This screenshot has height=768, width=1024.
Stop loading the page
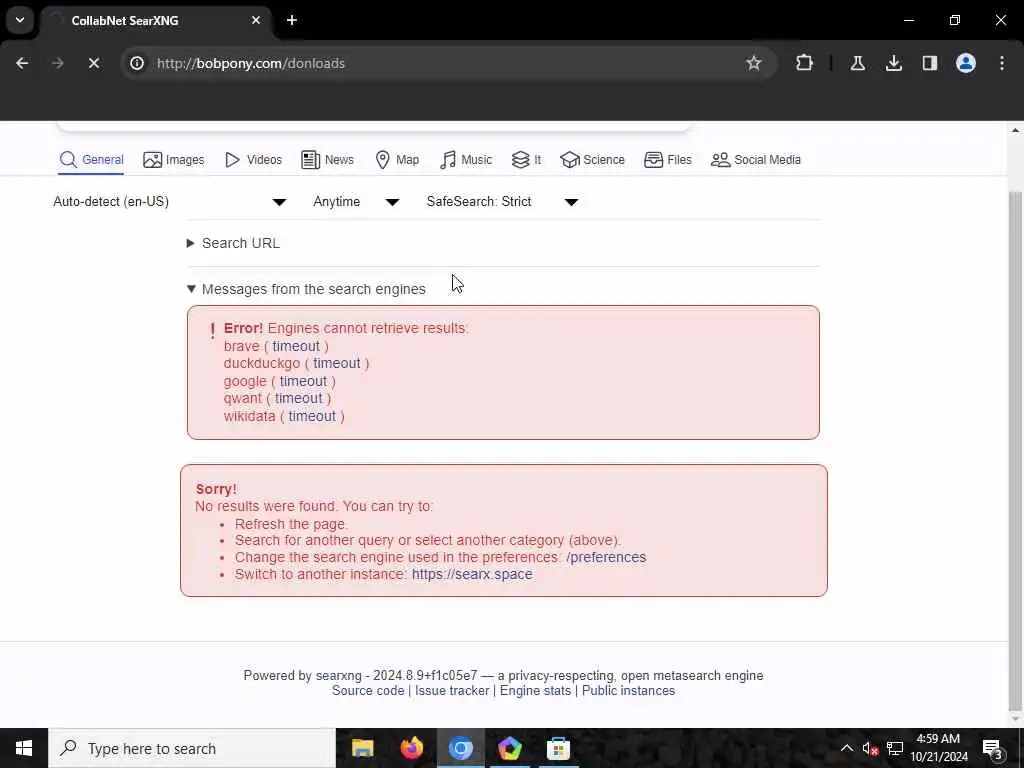(93, 63)
